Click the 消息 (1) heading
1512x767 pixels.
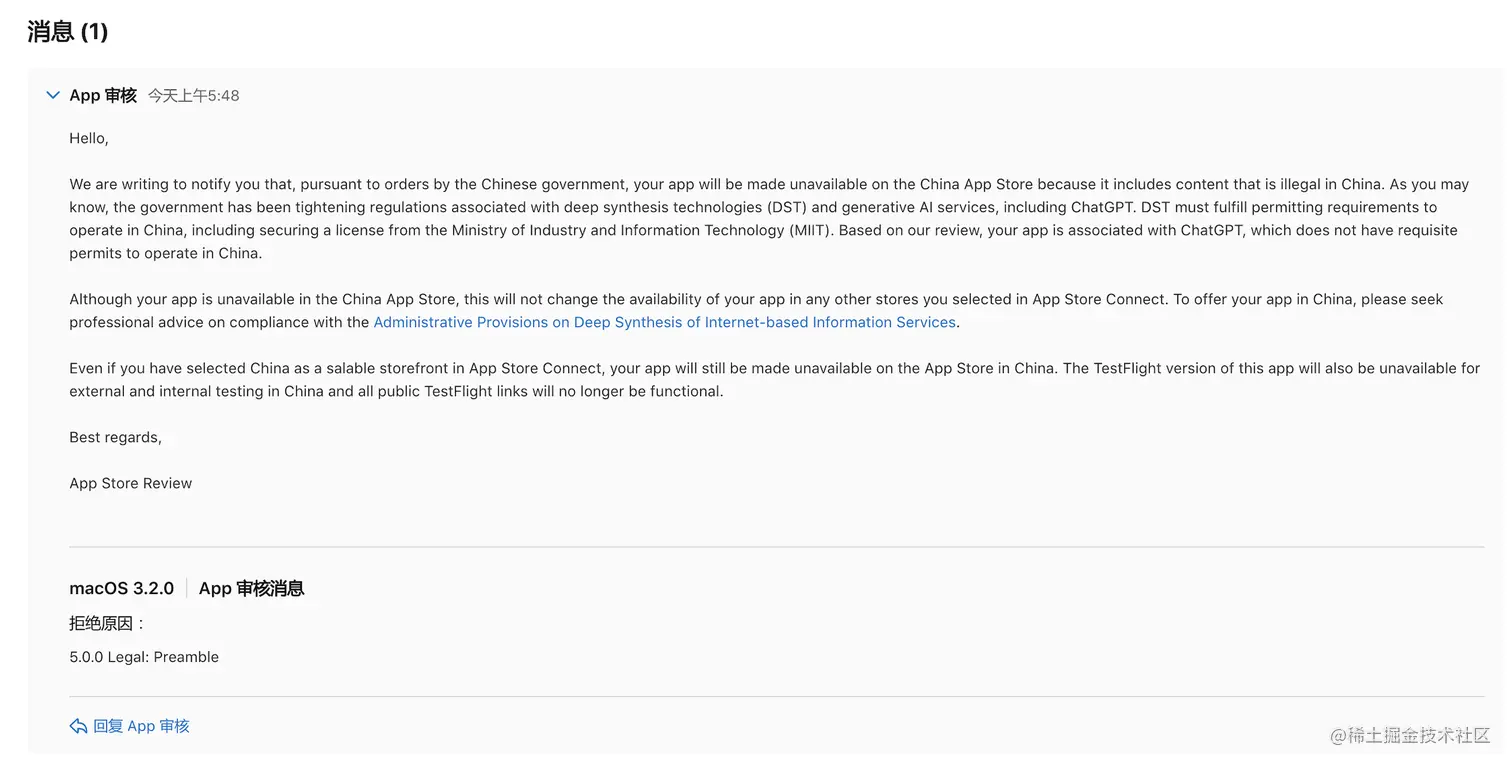click(x=68, y=31)
